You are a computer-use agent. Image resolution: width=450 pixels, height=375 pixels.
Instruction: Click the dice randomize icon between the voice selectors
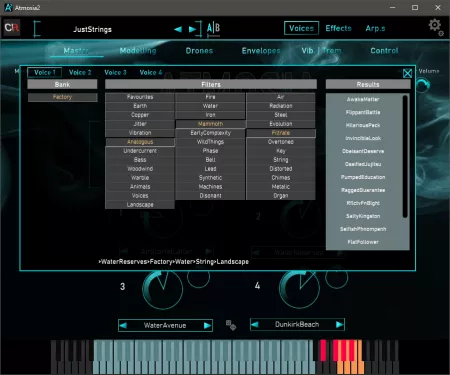point(231,325)
